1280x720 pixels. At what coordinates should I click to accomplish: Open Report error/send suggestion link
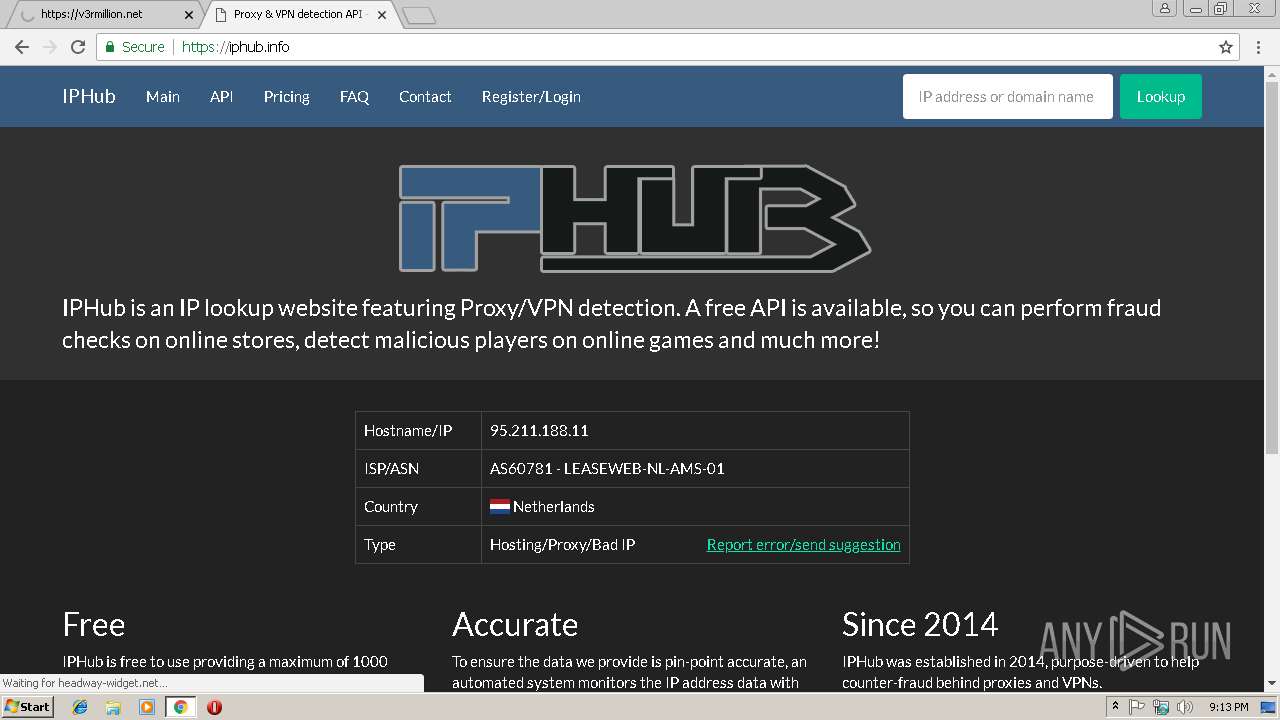click(x=803, y=545)
